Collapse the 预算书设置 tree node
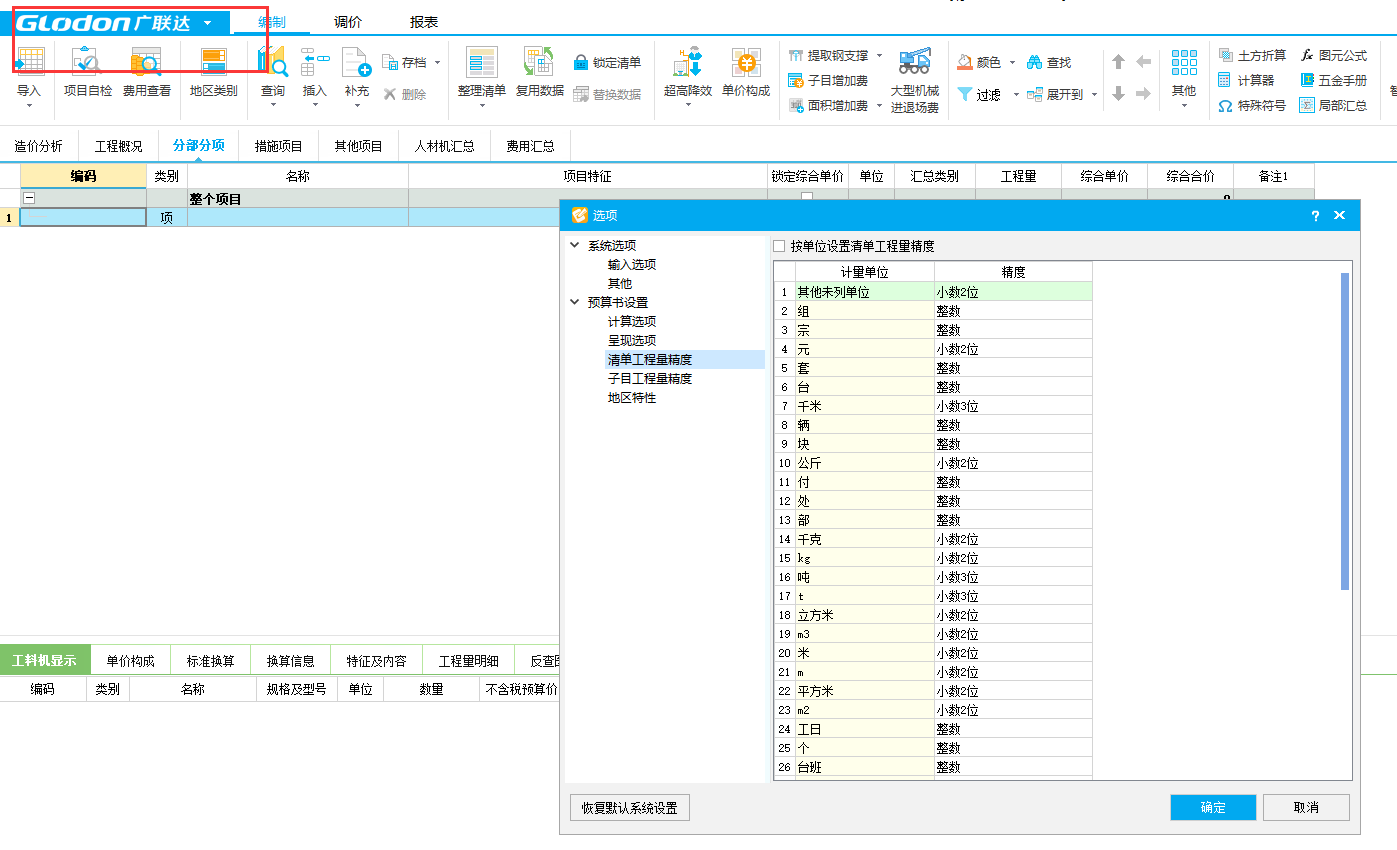1397x850 pixels. (x=574, y=302)
